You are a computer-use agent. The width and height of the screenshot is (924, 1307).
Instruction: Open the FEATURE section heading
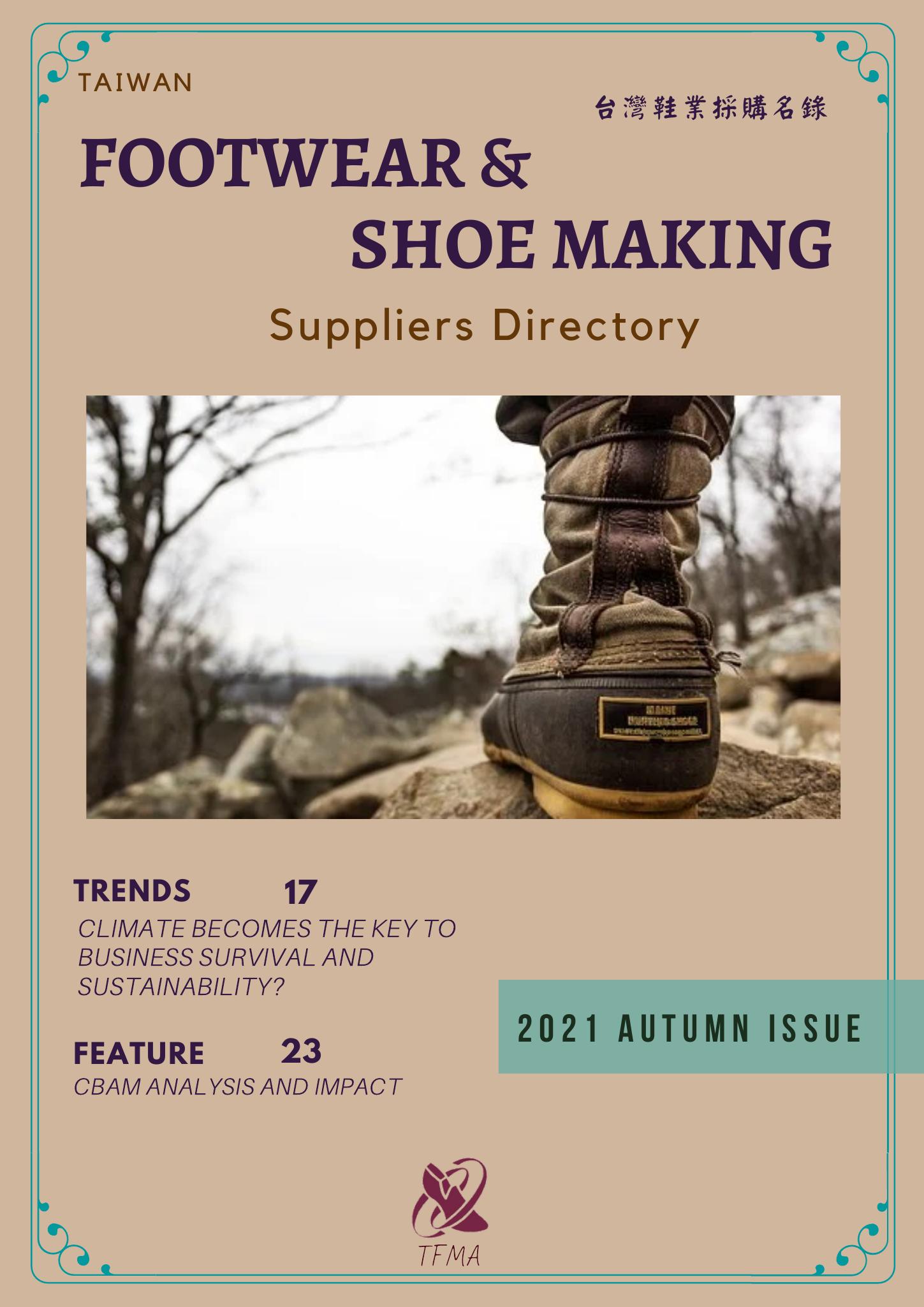[x=139, y=1052]
